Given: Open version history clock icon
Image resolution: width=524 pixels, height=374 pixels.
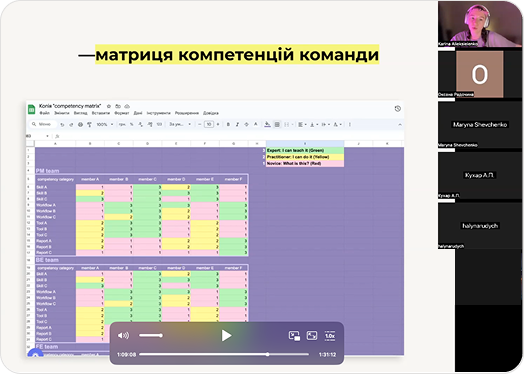Looking at the screenshot, I should coord(398,109).
